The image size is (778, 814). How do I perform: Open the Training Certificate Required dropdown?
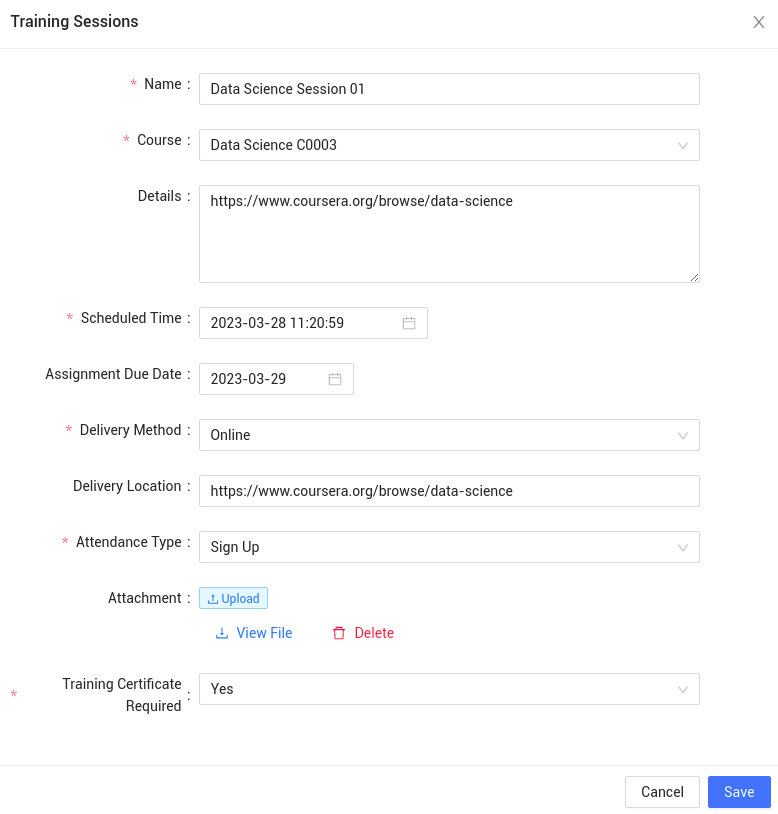[x=449, y=689]
